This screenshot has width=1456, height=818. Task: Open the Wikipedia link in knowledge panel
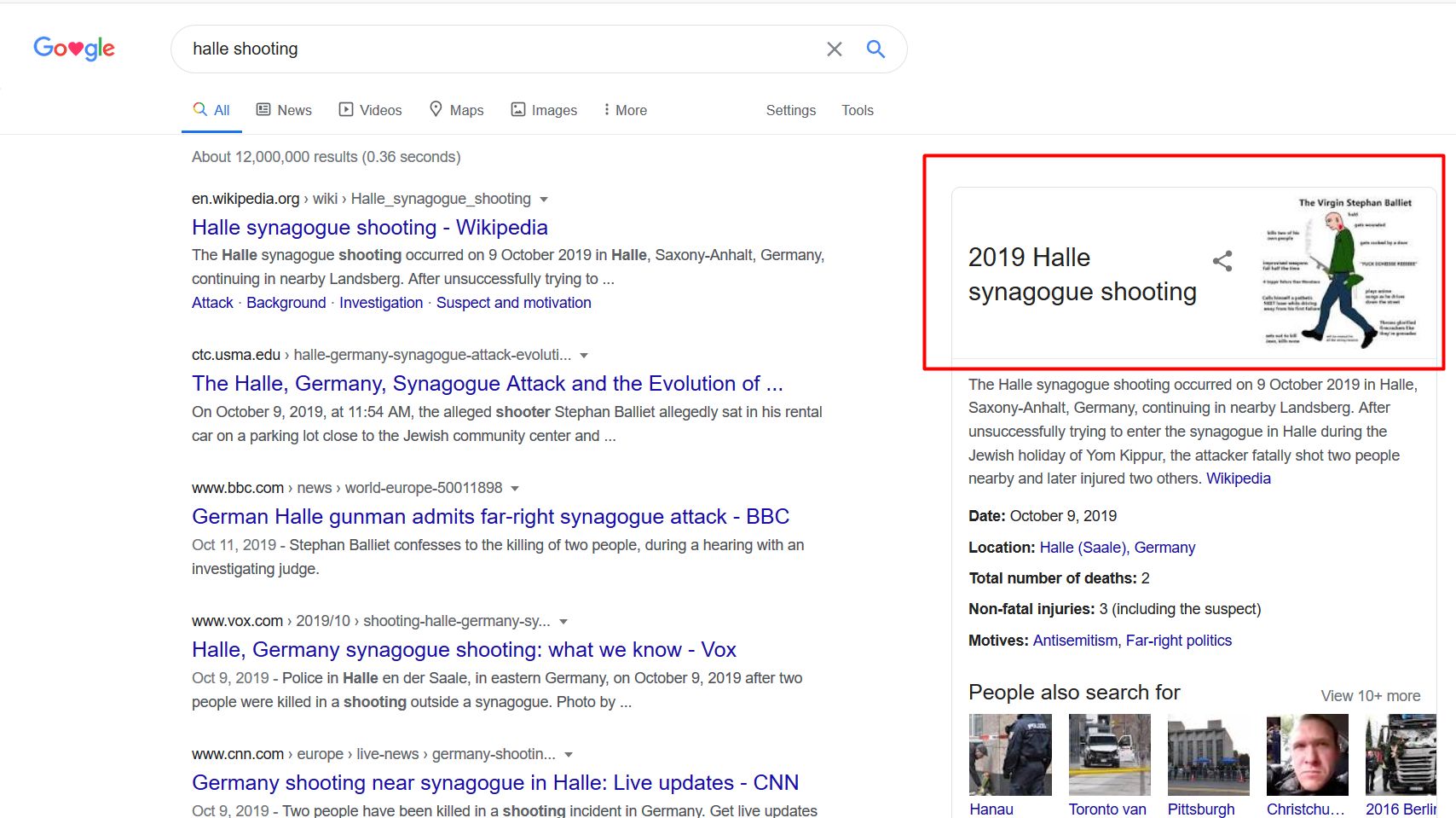tap(1238, 479)
